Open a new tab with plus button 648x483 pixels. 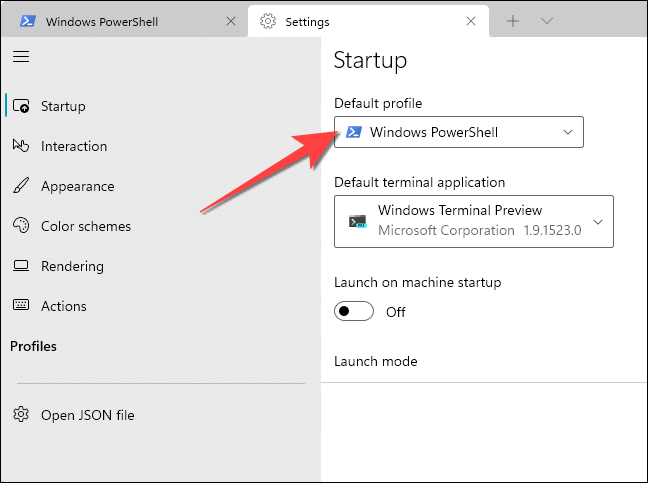point(513,21)
